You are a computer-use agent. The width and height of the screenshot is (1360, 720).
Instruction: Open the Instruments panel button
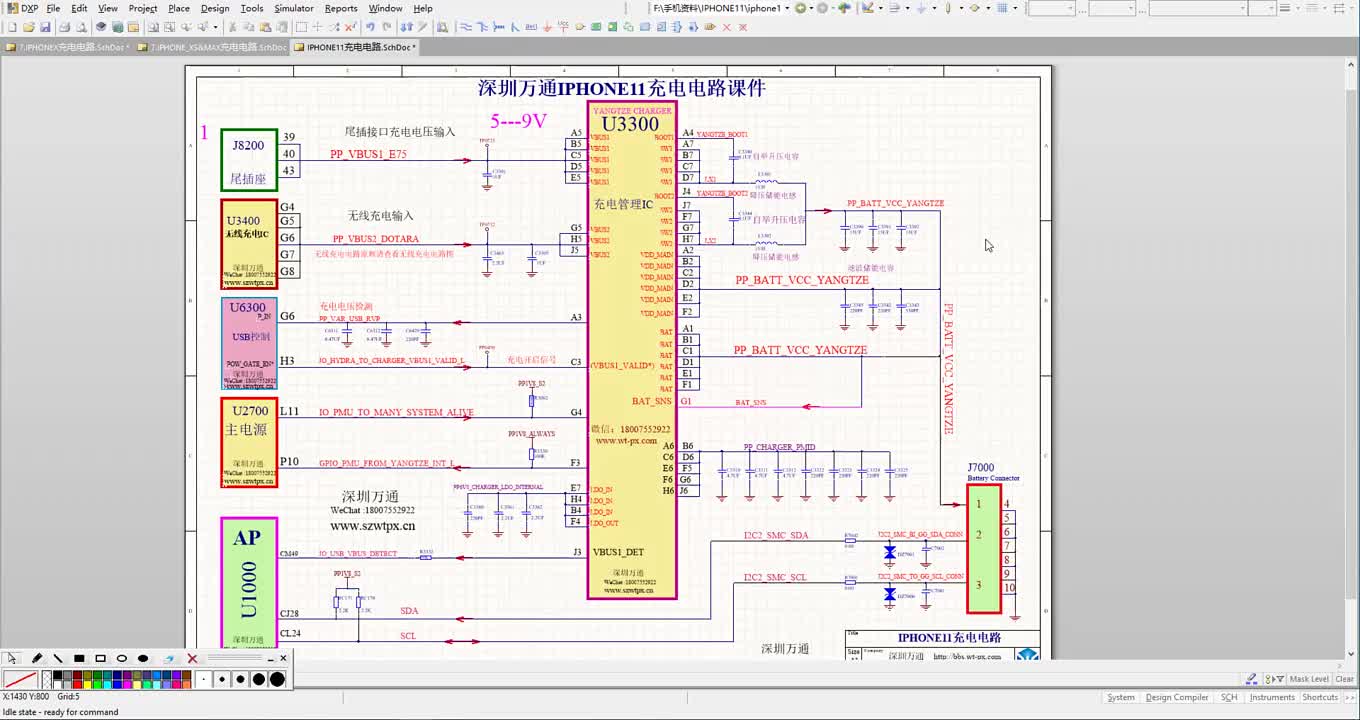coord(1272,697)
